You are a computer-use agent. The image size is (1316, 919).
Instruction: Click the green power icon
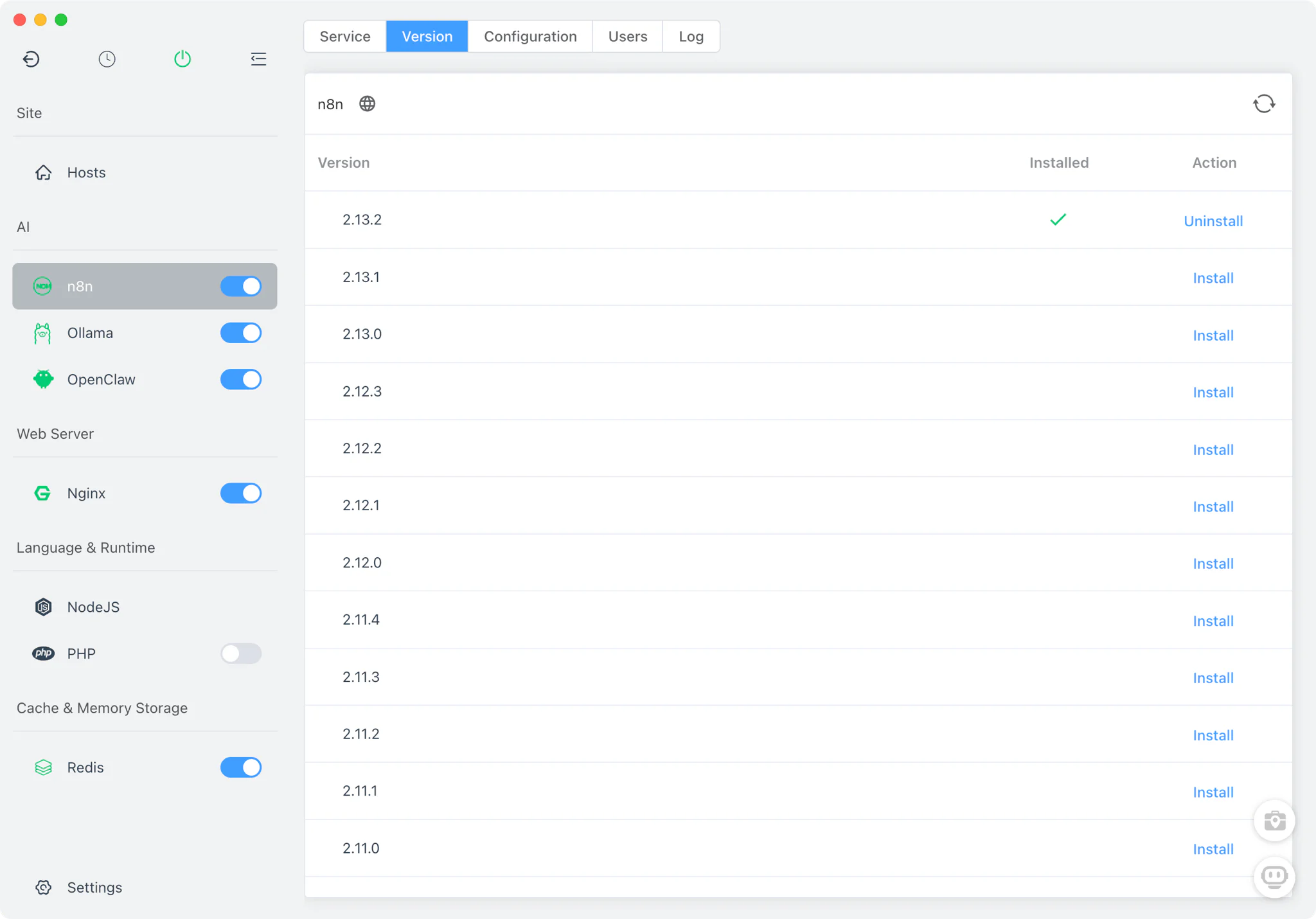182,59
